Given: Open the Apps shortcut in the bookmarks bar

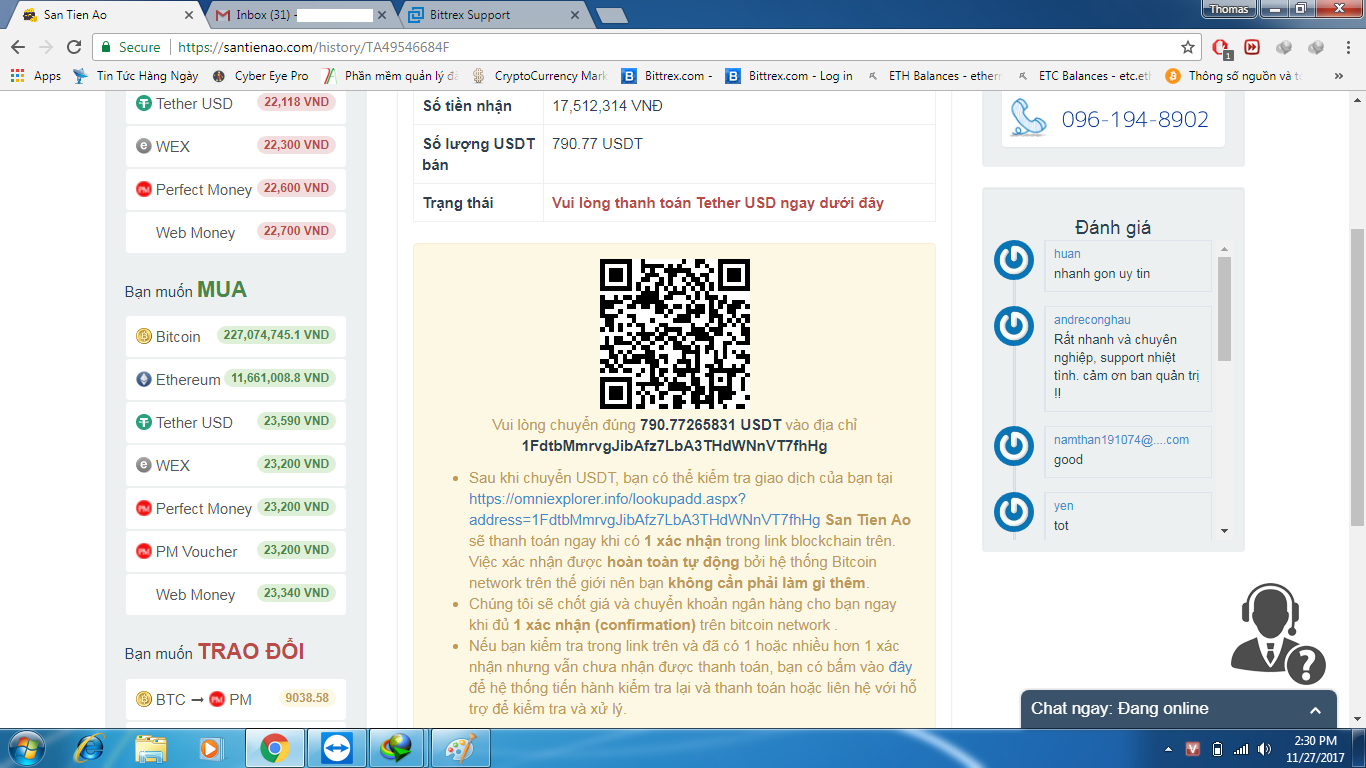Looking at the screenshot, I should [36, 76].
